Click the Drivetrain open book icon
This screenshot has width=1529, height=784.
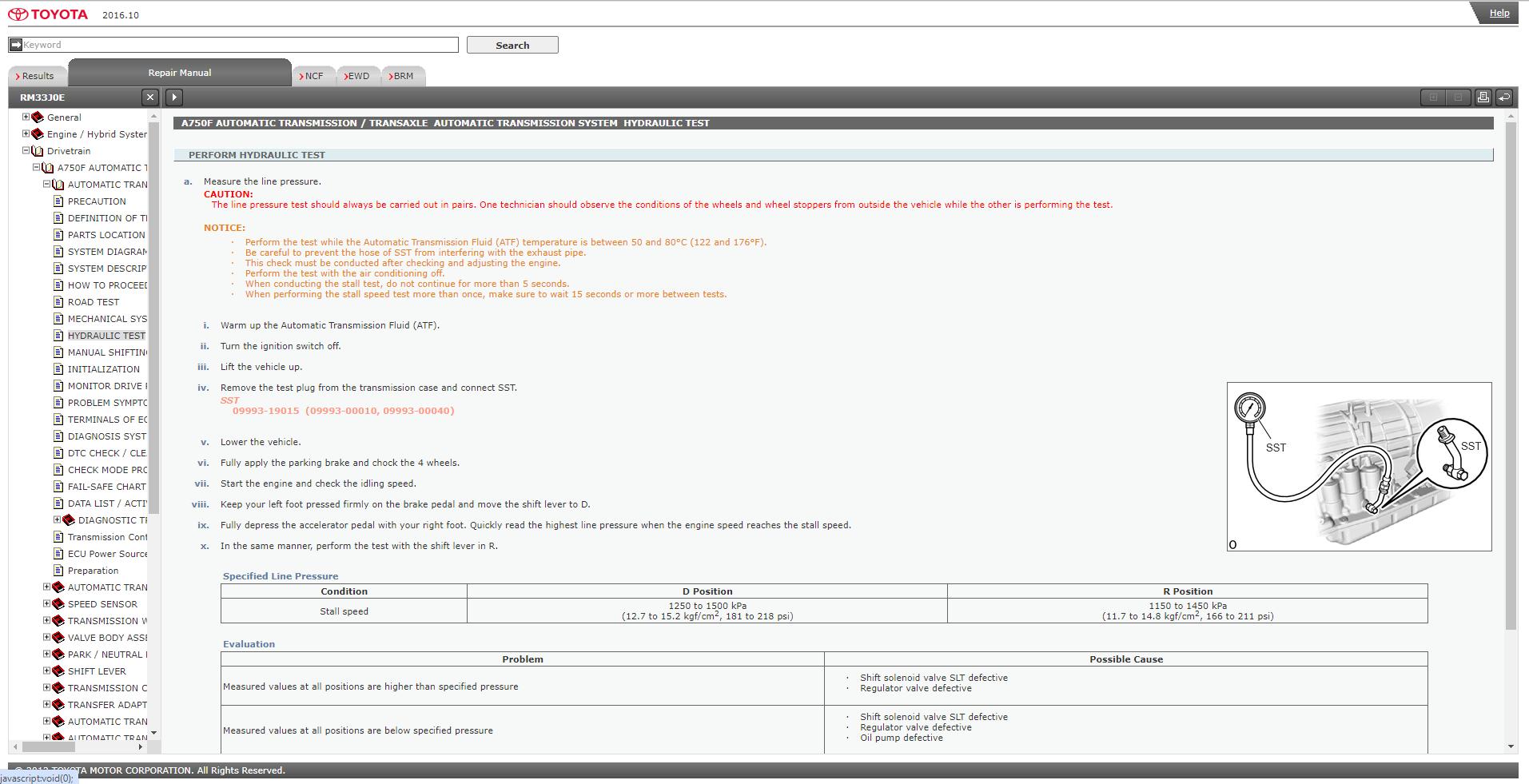pos(38,151)
